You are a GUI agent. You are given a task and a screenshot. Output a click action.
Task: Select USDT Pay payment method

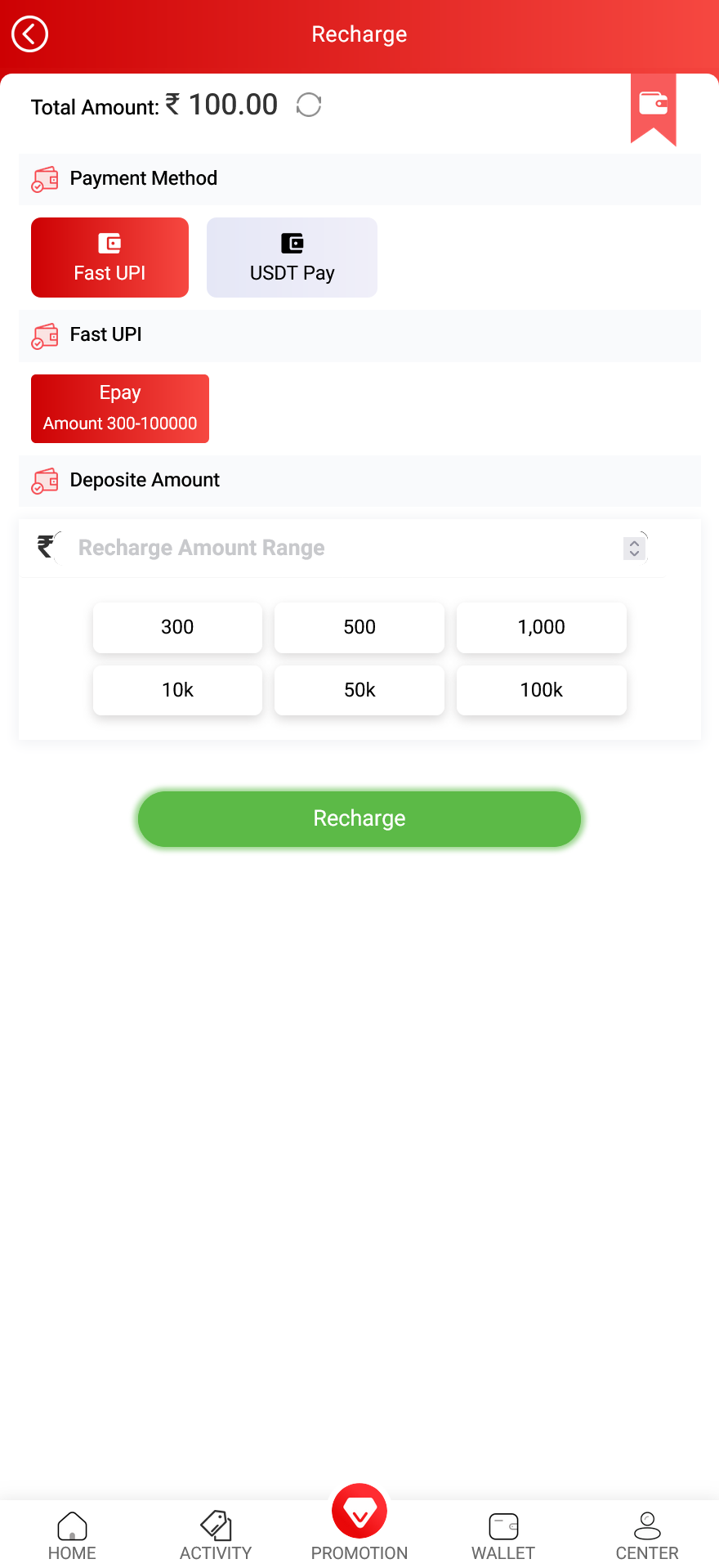[292, 258]
